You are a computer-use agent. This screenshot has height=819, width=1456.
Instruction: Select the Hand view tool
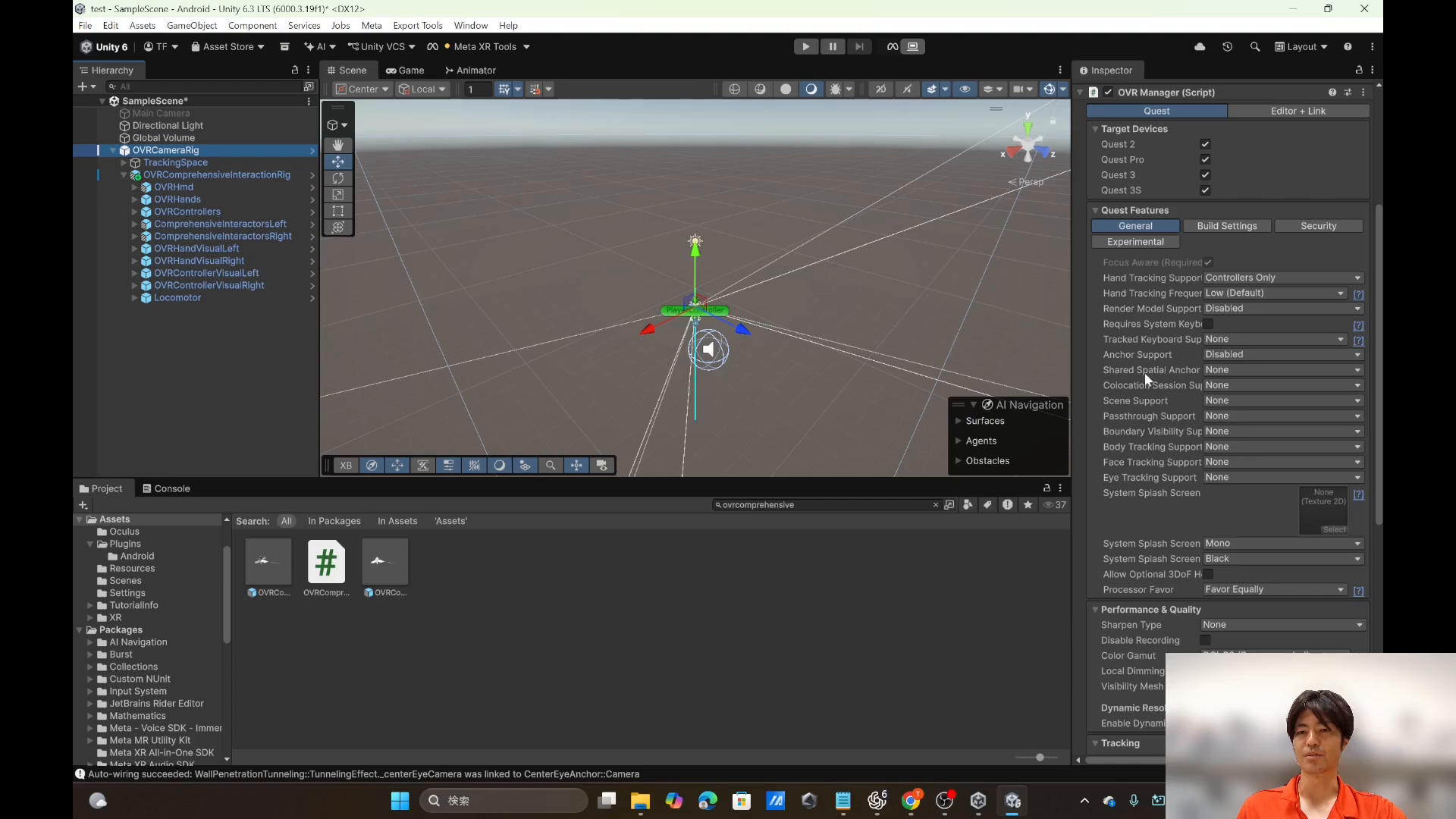tap(338, 145)
